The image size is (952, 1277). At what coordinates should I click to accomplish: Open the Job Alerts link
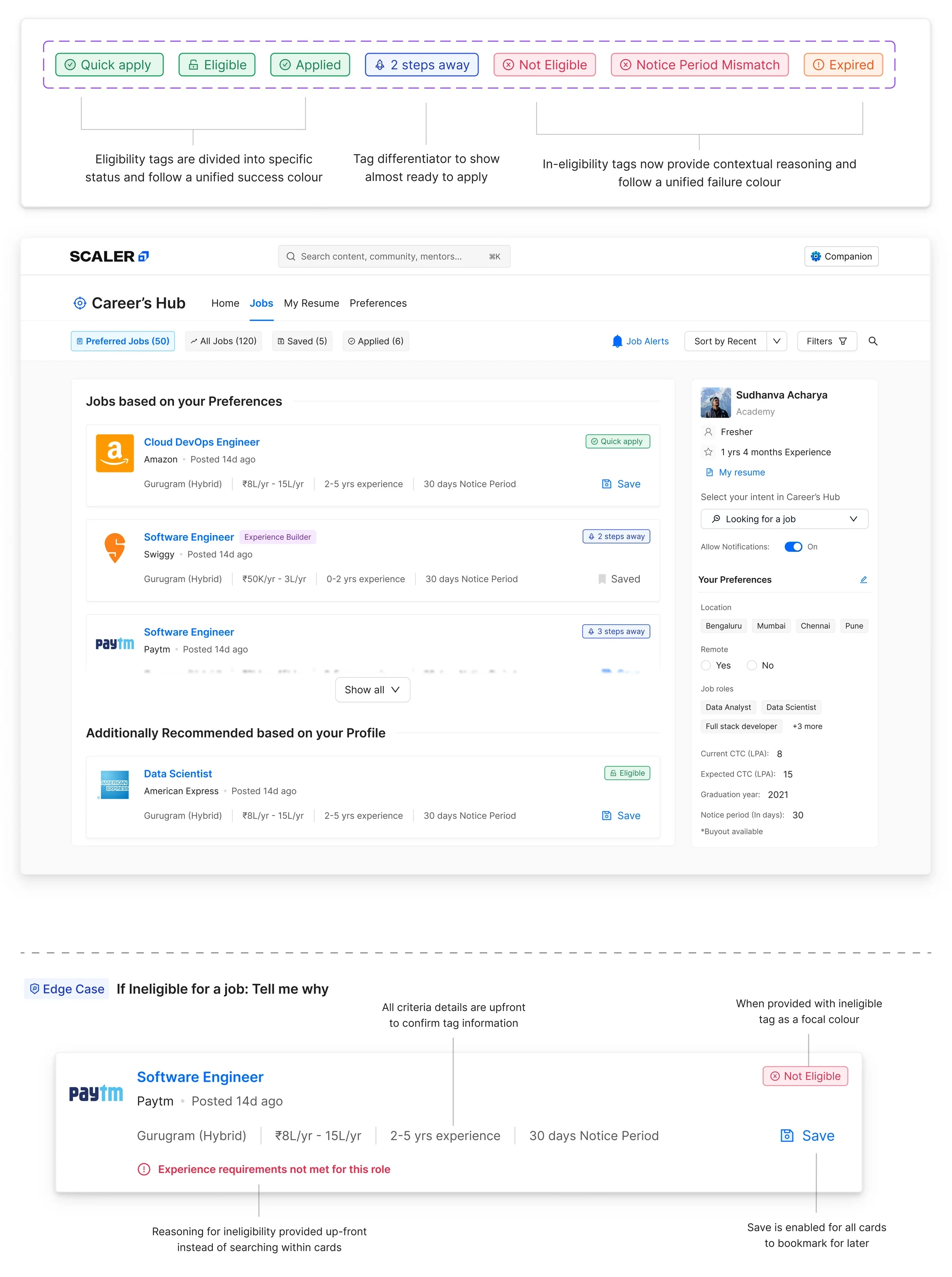tap(647, 341)
